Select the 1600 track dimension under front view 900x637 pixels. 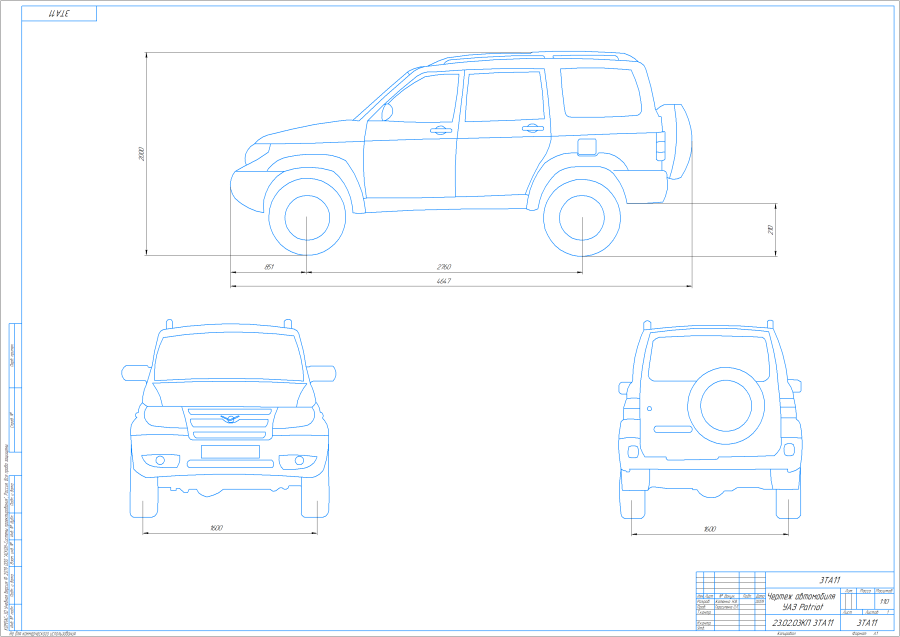[x=216, y=527]
